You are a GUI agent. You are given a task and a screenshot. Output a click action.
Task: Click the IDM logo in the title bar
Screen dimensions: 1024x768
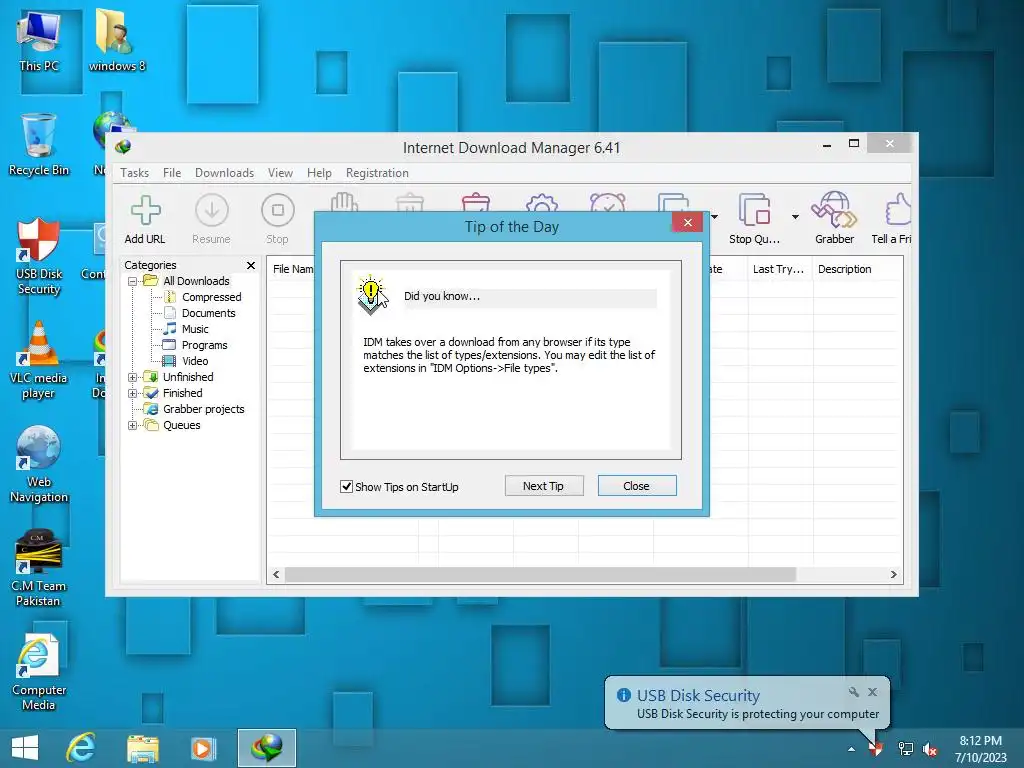click(x=123, y=147)
